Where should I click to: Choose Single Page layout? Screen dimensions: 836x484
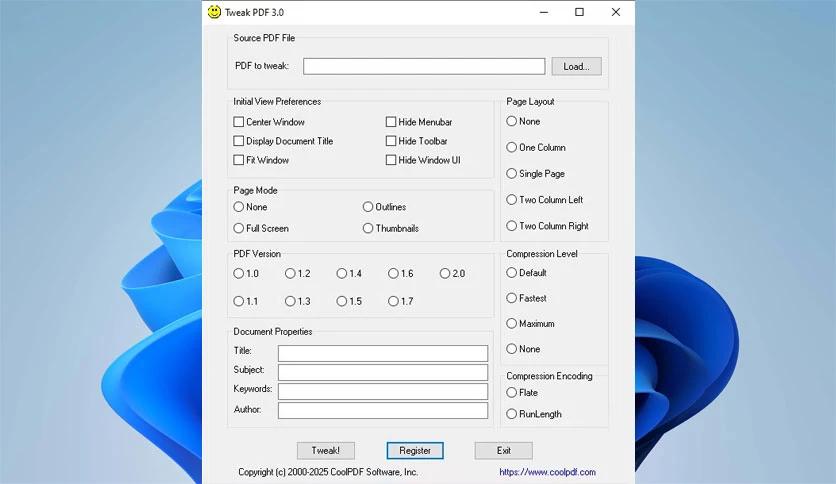pos(512,174)
